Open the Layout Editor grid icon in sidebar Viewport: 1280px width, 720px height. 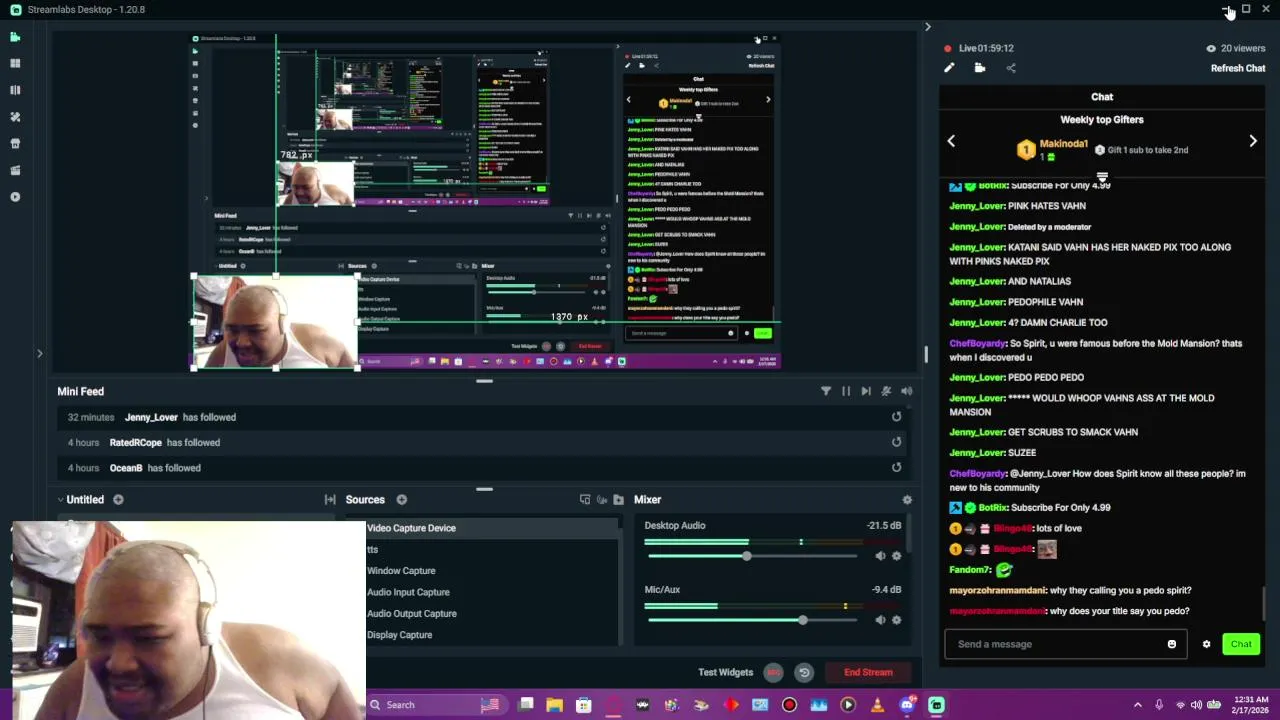[15, 63]
